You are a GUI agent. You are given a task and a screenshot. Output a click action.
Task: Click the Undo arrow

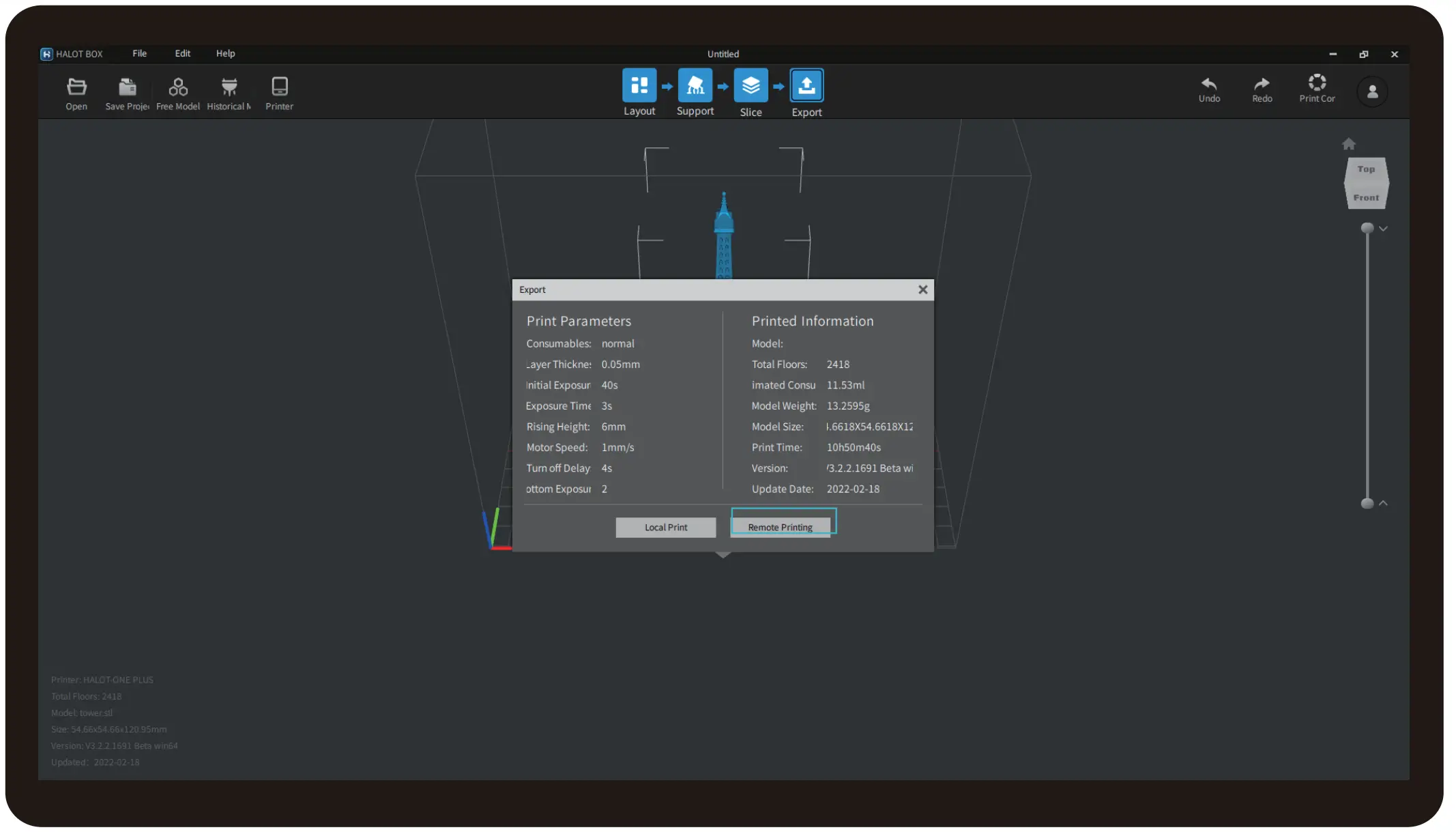1209,83
